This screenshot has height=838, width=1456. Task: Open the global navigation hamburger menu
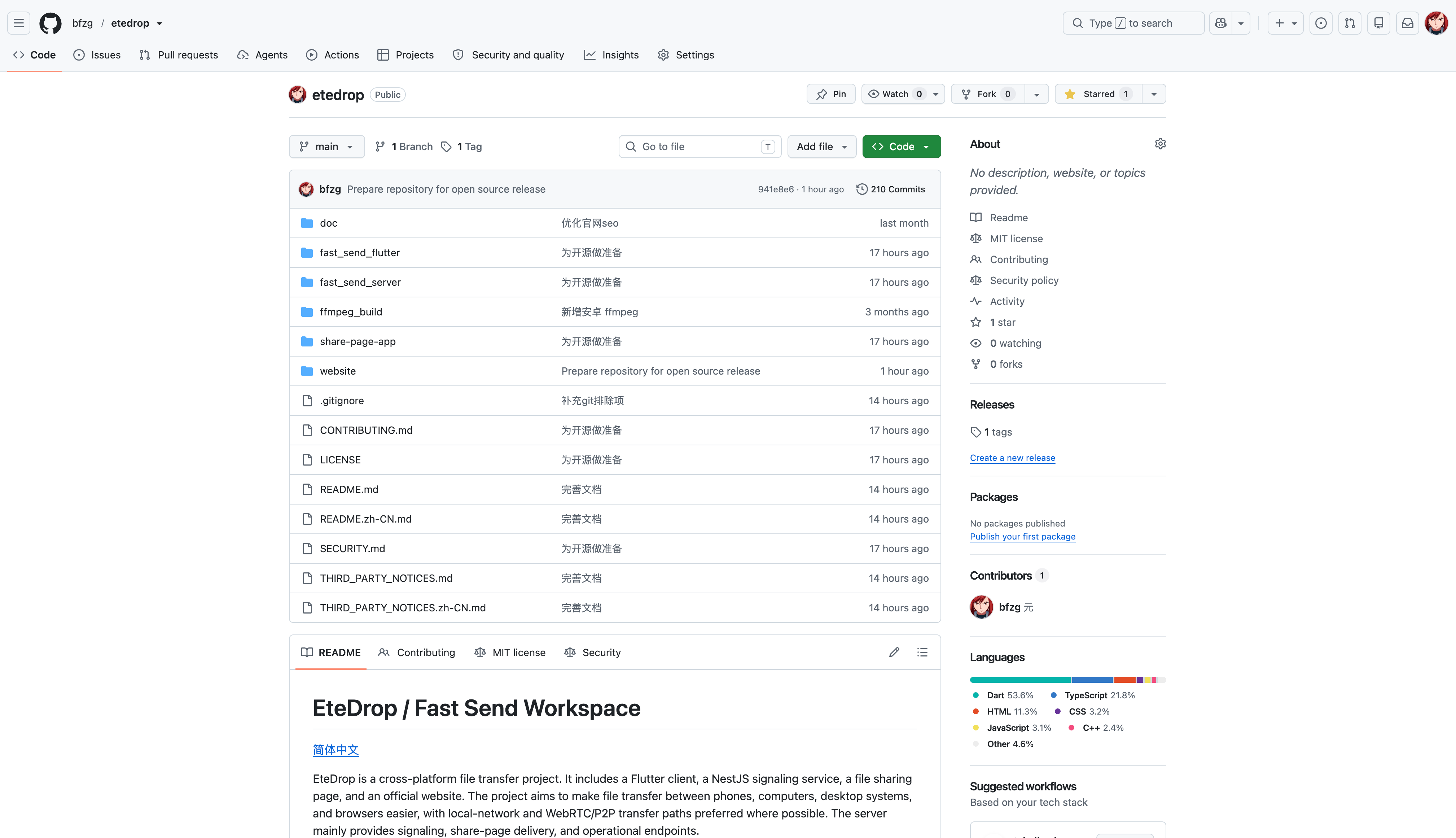point(18,23)
